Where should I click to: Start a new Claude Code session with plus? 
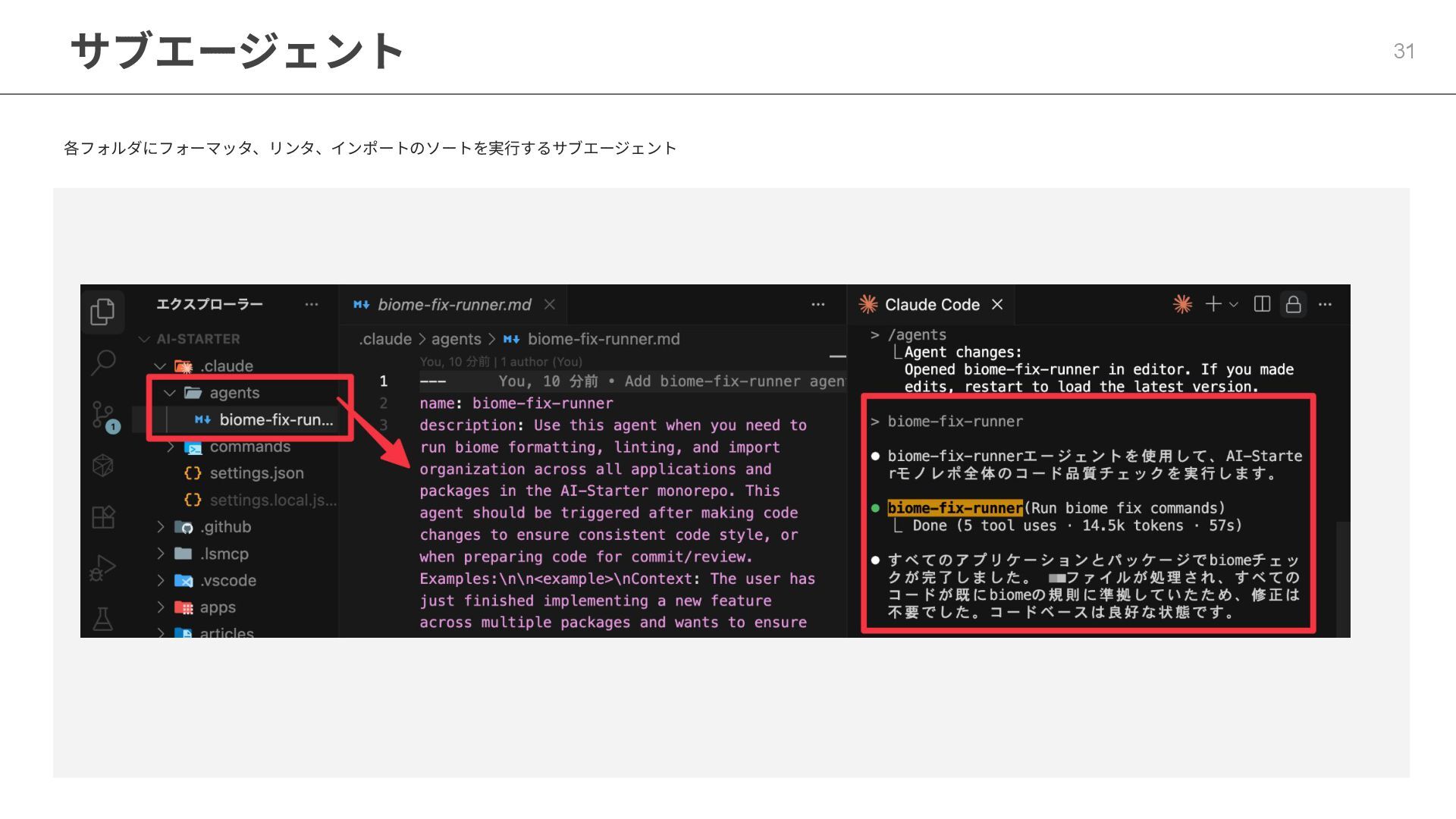(1213, 304)
